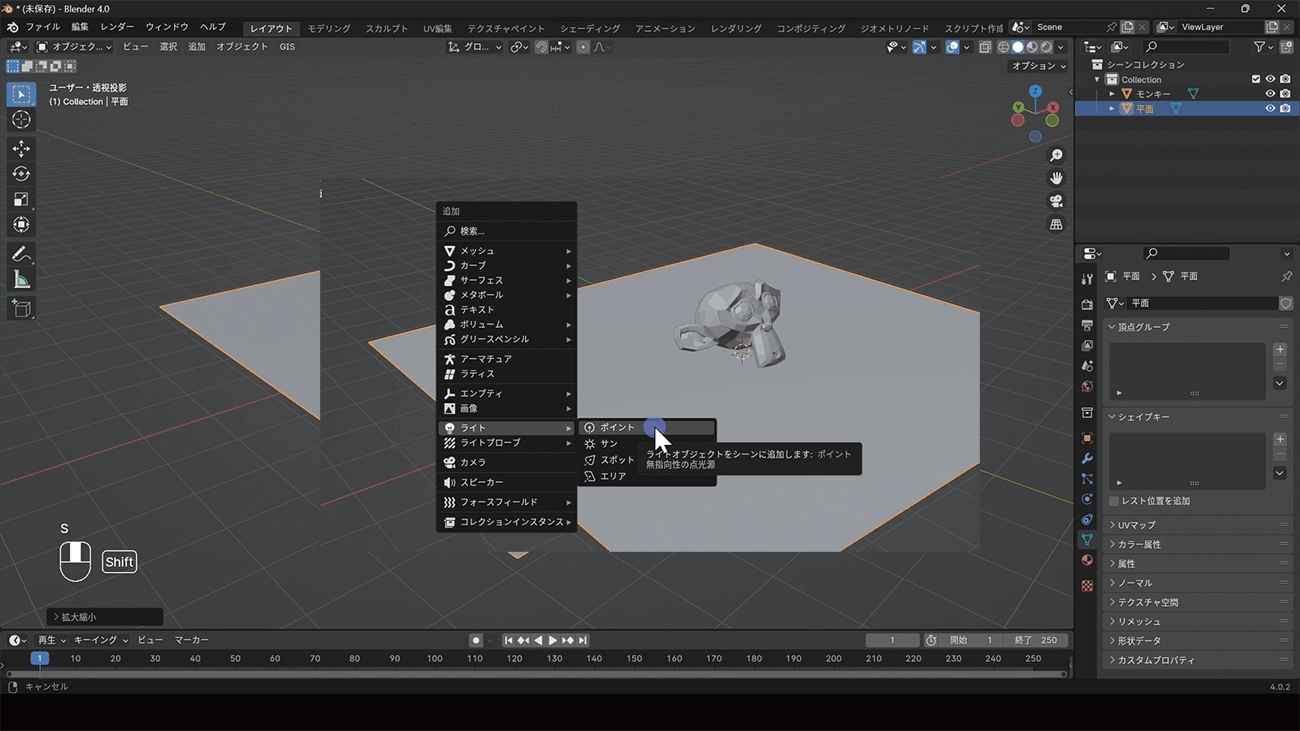
Task: Select the Transform tool
Action: point(21,225)
